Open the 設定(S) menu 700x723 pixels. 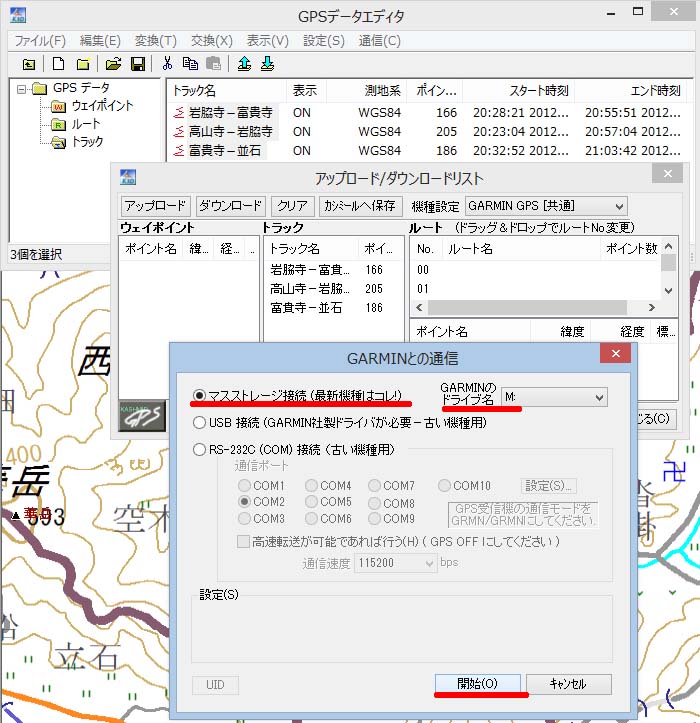click(324, 41)
